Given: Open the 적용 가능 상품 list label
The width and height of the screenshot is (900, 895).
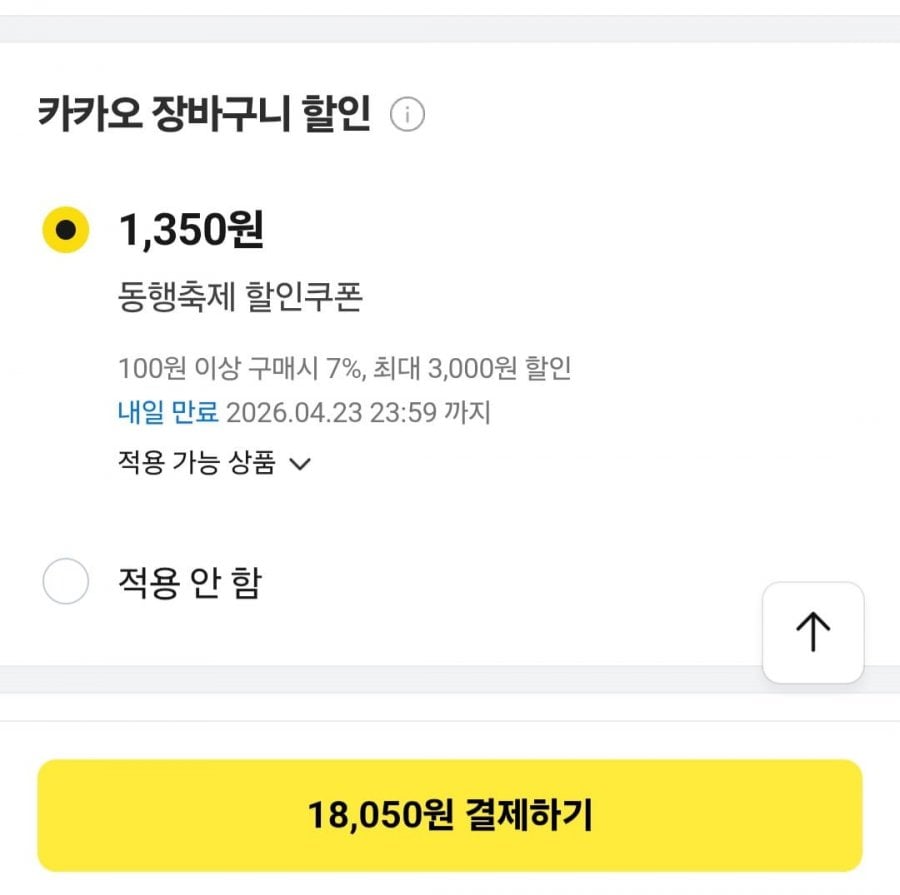Looking at the screenshot, I should (196, 463).
